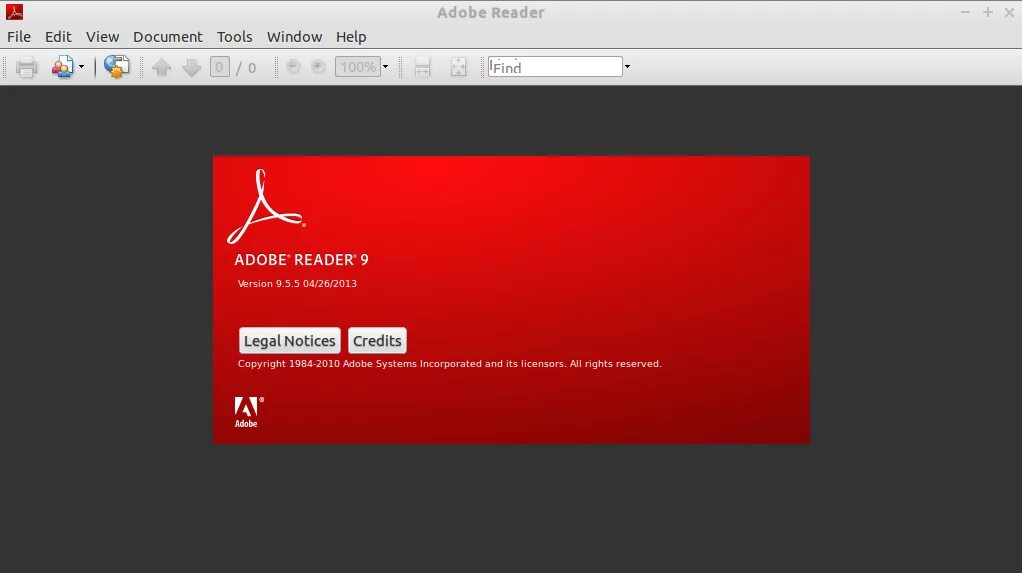Open the Tools menu
The image size is (1022, 573).
tap(235, 37)
